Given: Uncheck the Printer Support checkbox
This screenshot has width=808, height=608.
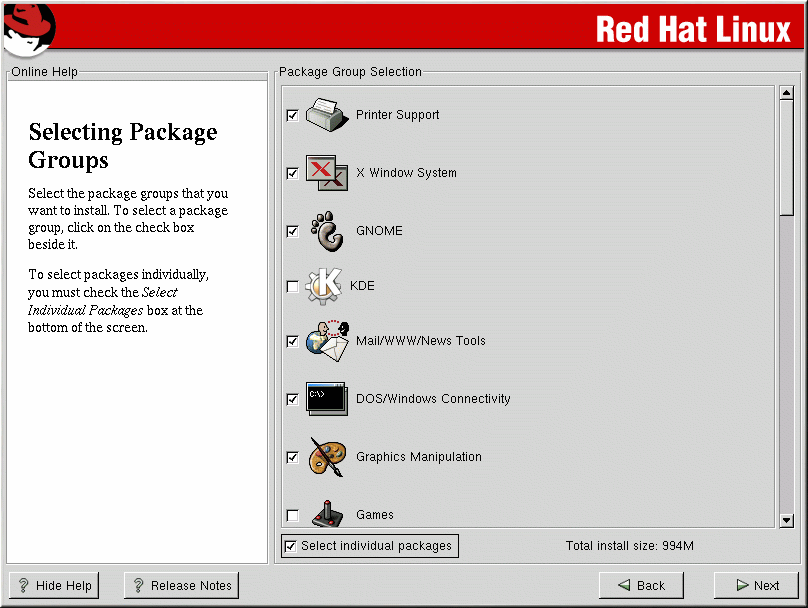Looking at the screenshot, I should [x=292, y=115].
